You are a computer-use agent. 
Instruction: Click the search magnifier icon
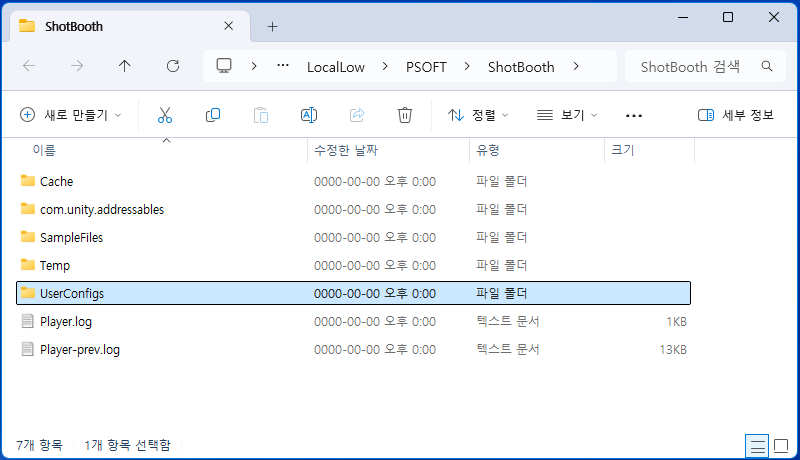[x=767, y=67]
